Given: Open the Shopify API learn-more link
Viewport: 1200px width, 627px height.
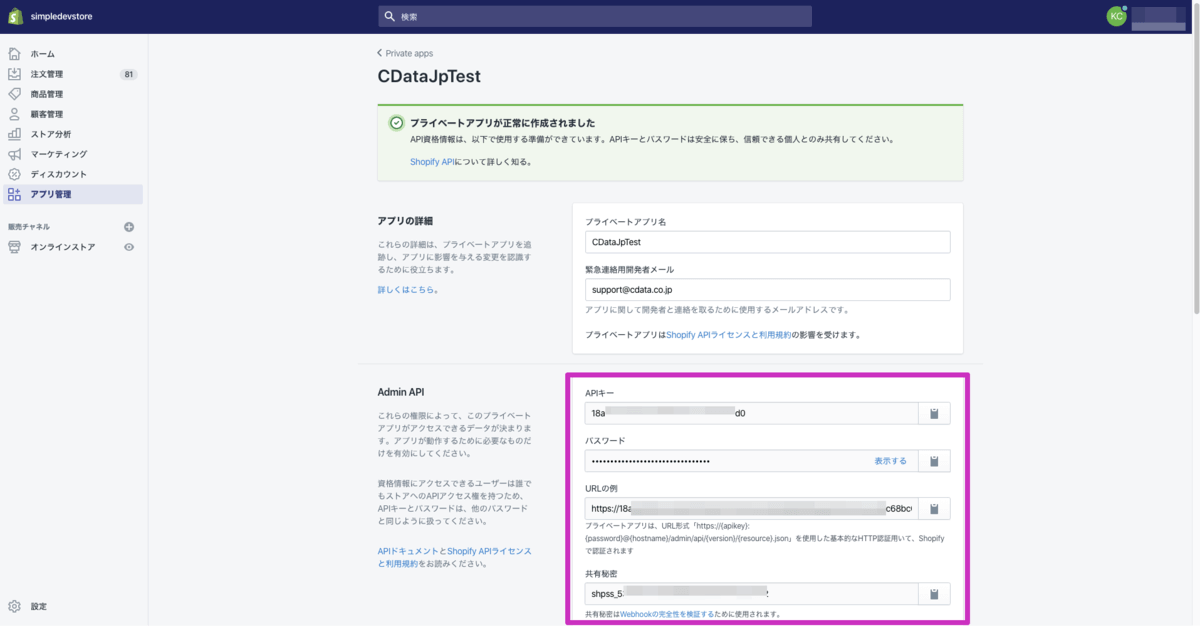Looking at the screenshot, I should (x=431, y=161).
